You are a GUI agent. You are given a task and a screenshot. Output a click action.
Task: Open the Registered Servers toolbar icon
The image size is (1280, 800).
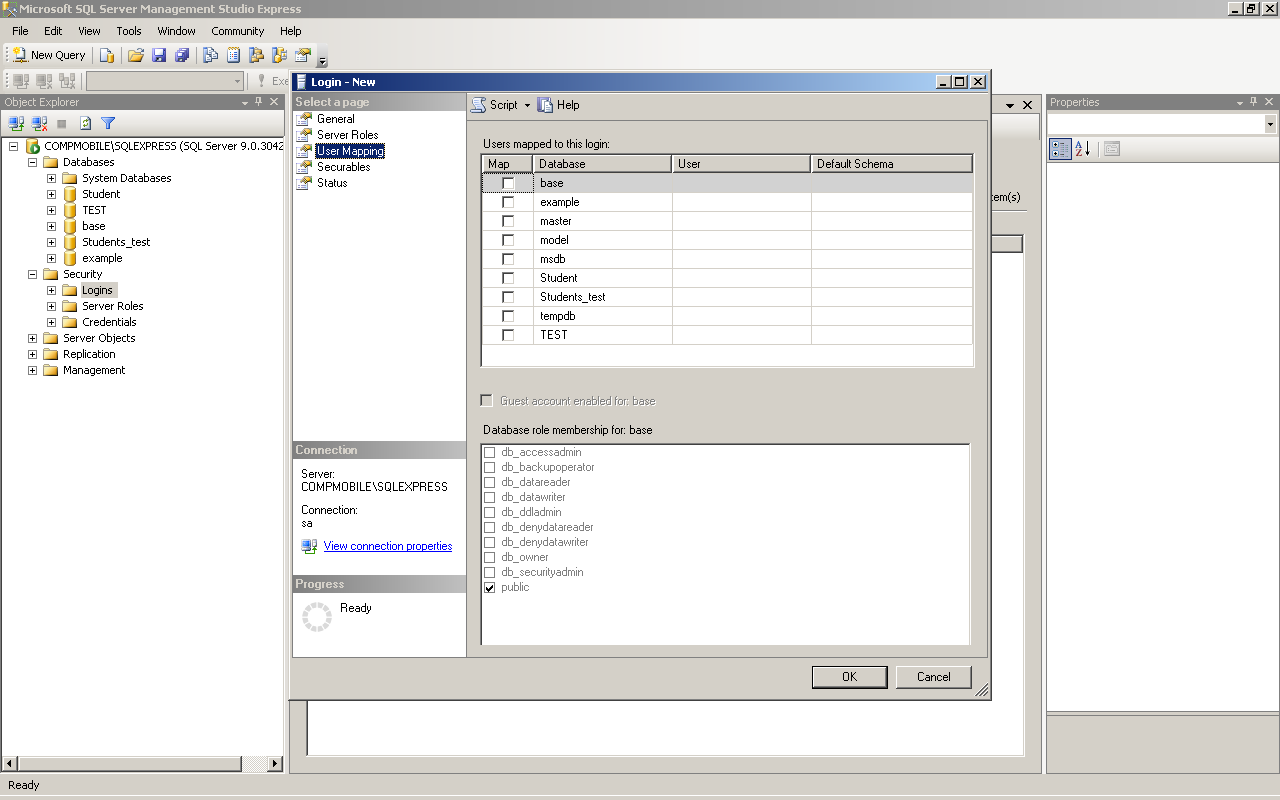point(211,55)
